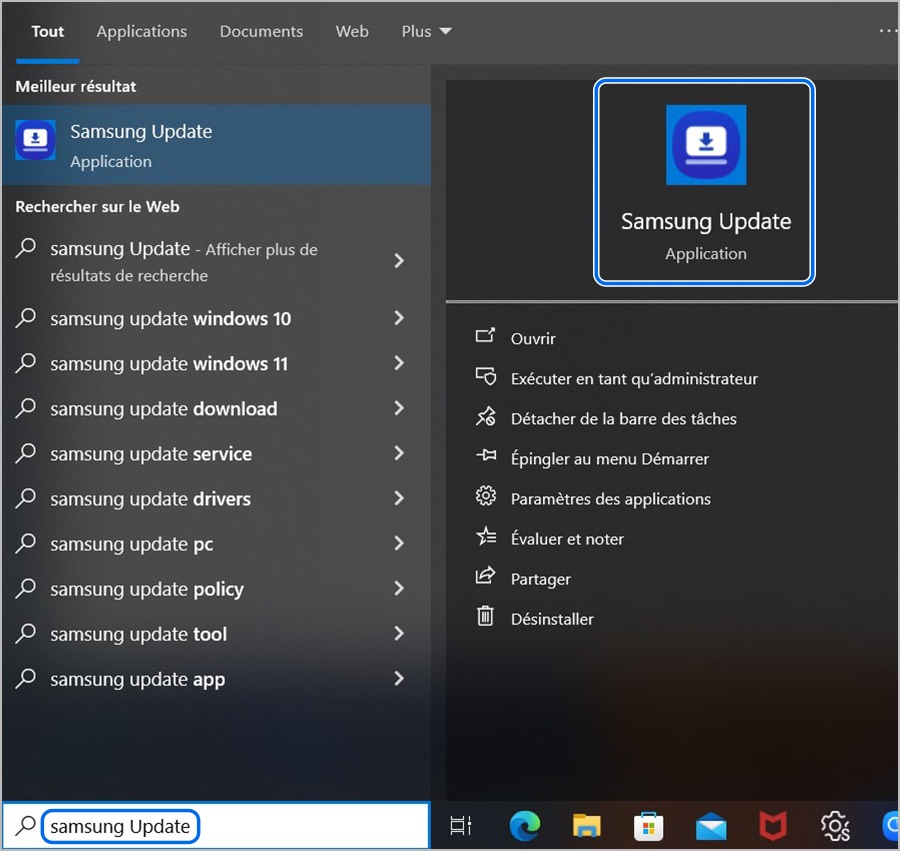Viewport: 900px width, 851px height.
Task: Open Microsoft Edge from the taskbar
Action: click(x=525, y=825)
